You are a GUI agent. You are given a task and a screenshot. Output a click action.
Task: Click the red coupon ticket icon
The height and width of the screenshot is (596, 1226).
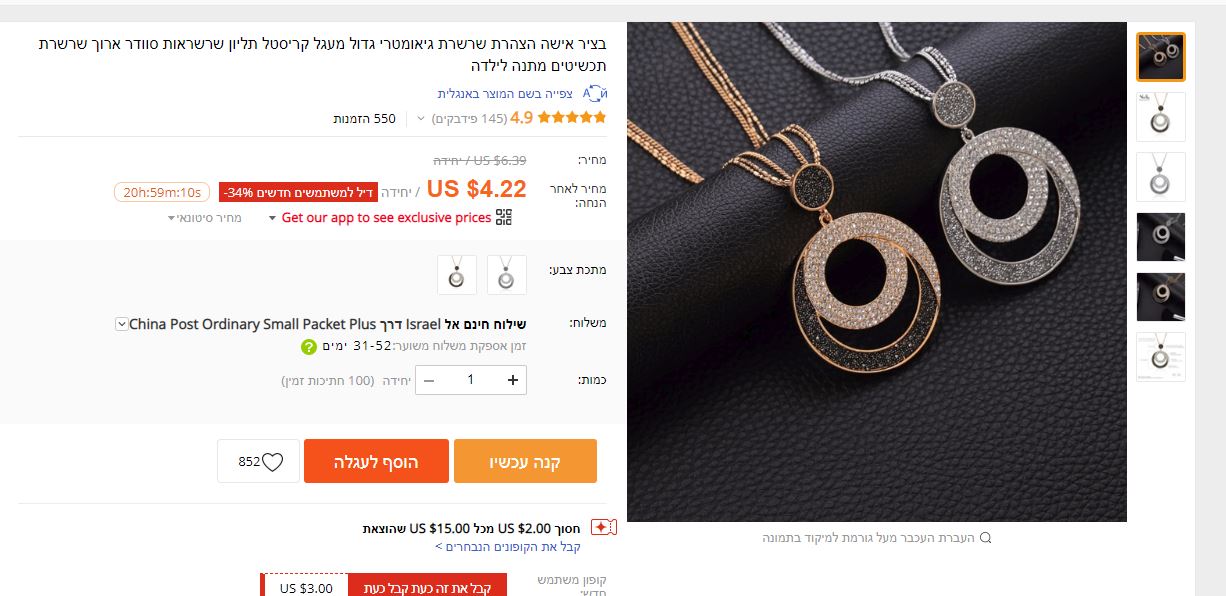coord(603,527)
